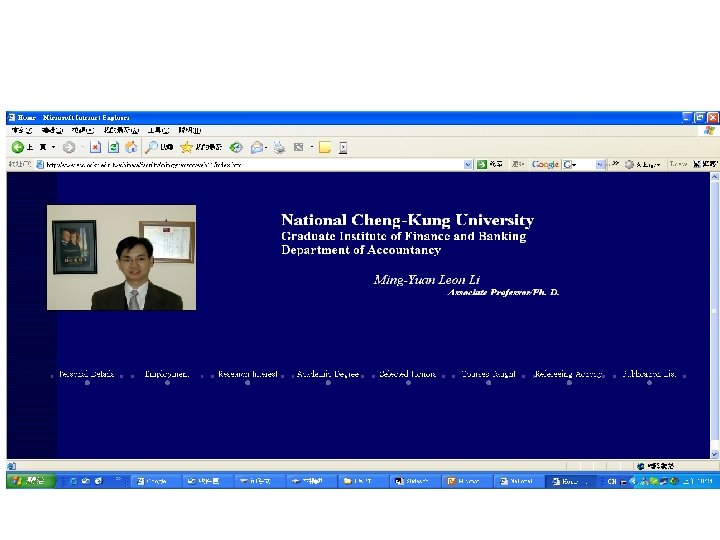Open the Favorites menu bar item
Image resolution: width=720 pixels, height=540 pixels.
[x=121, y=130]
